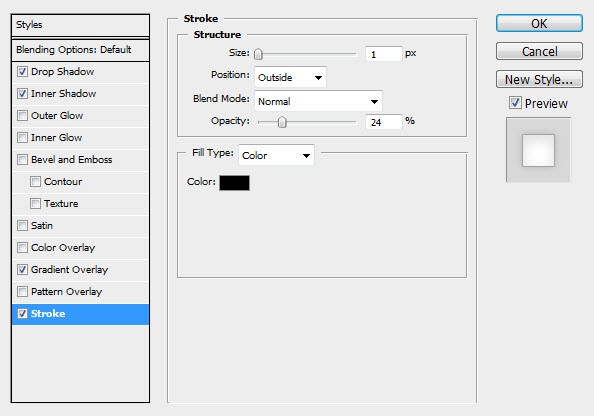Select the Gradient Overlay label in the list

pyautogui.click(x=69, y=269)
